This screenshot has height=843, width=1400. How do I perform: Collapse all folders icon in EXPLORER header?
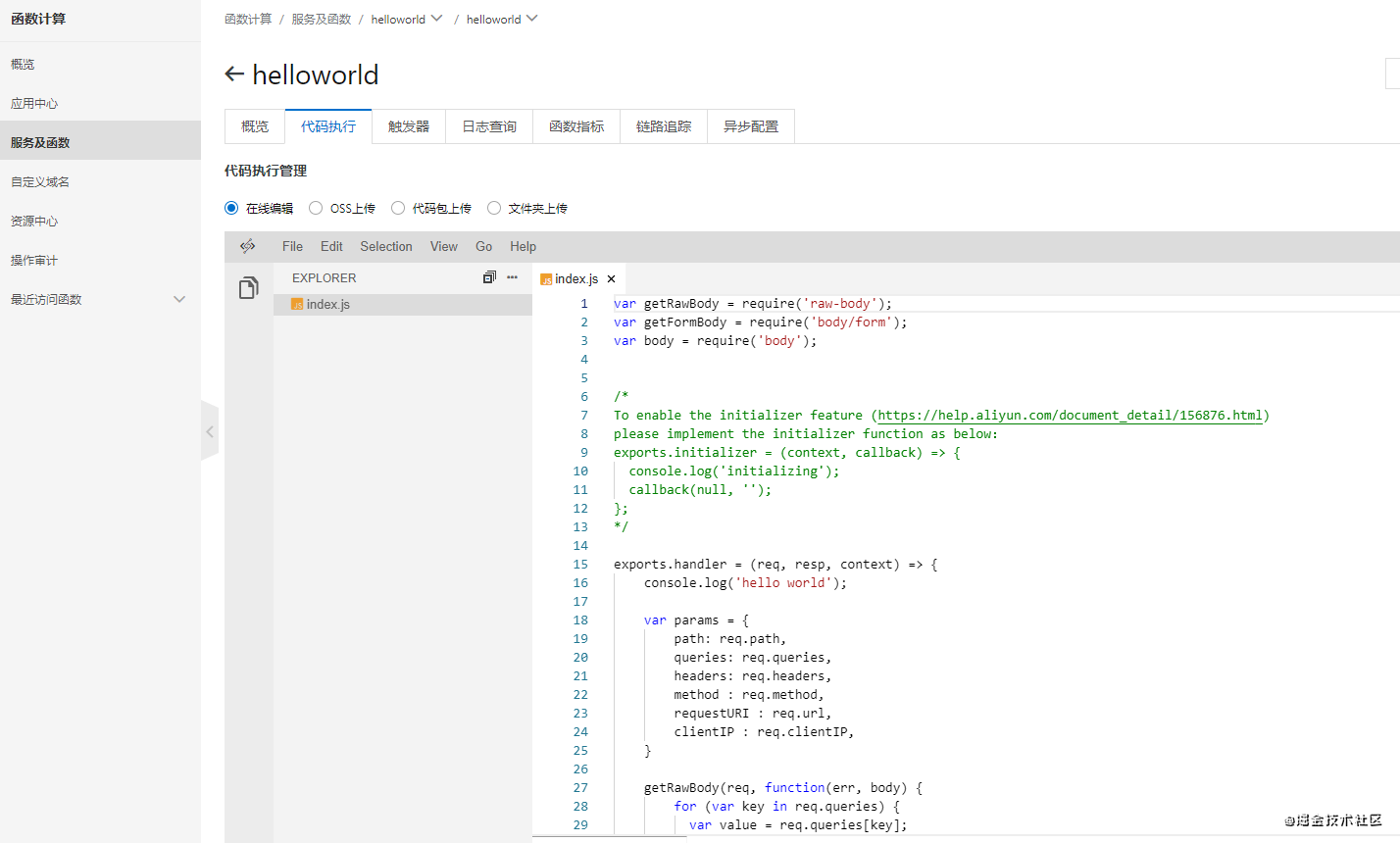[x=489, y=277]
